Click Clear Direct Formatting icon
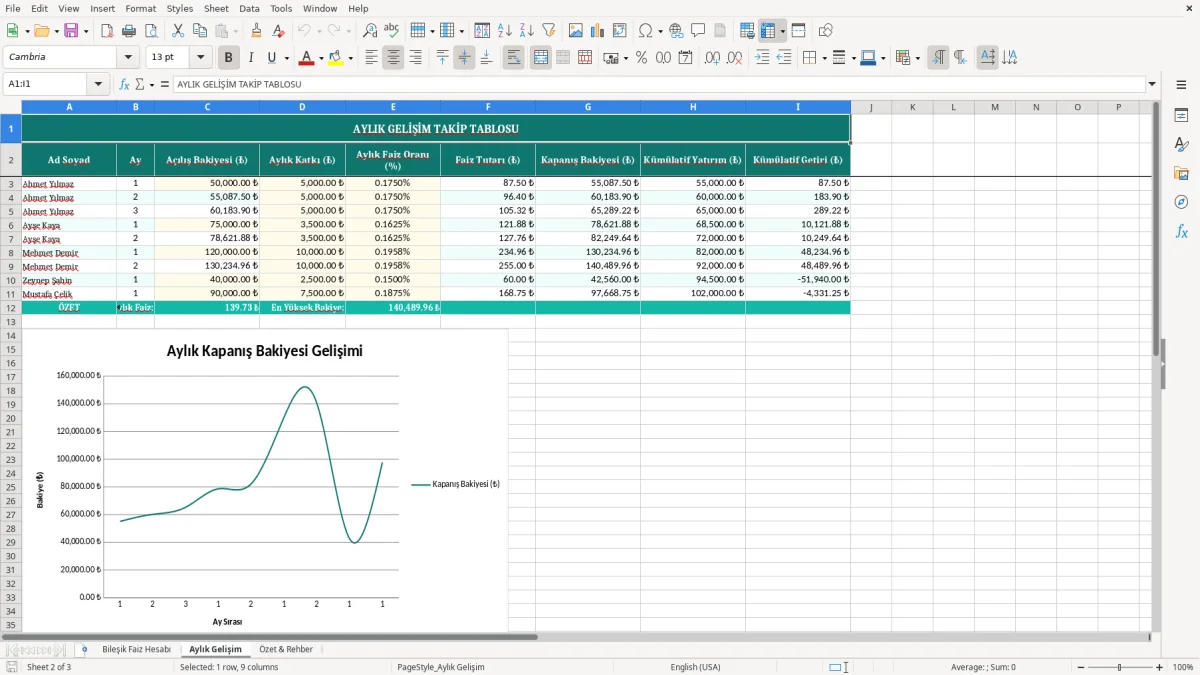 click(279, 31)
